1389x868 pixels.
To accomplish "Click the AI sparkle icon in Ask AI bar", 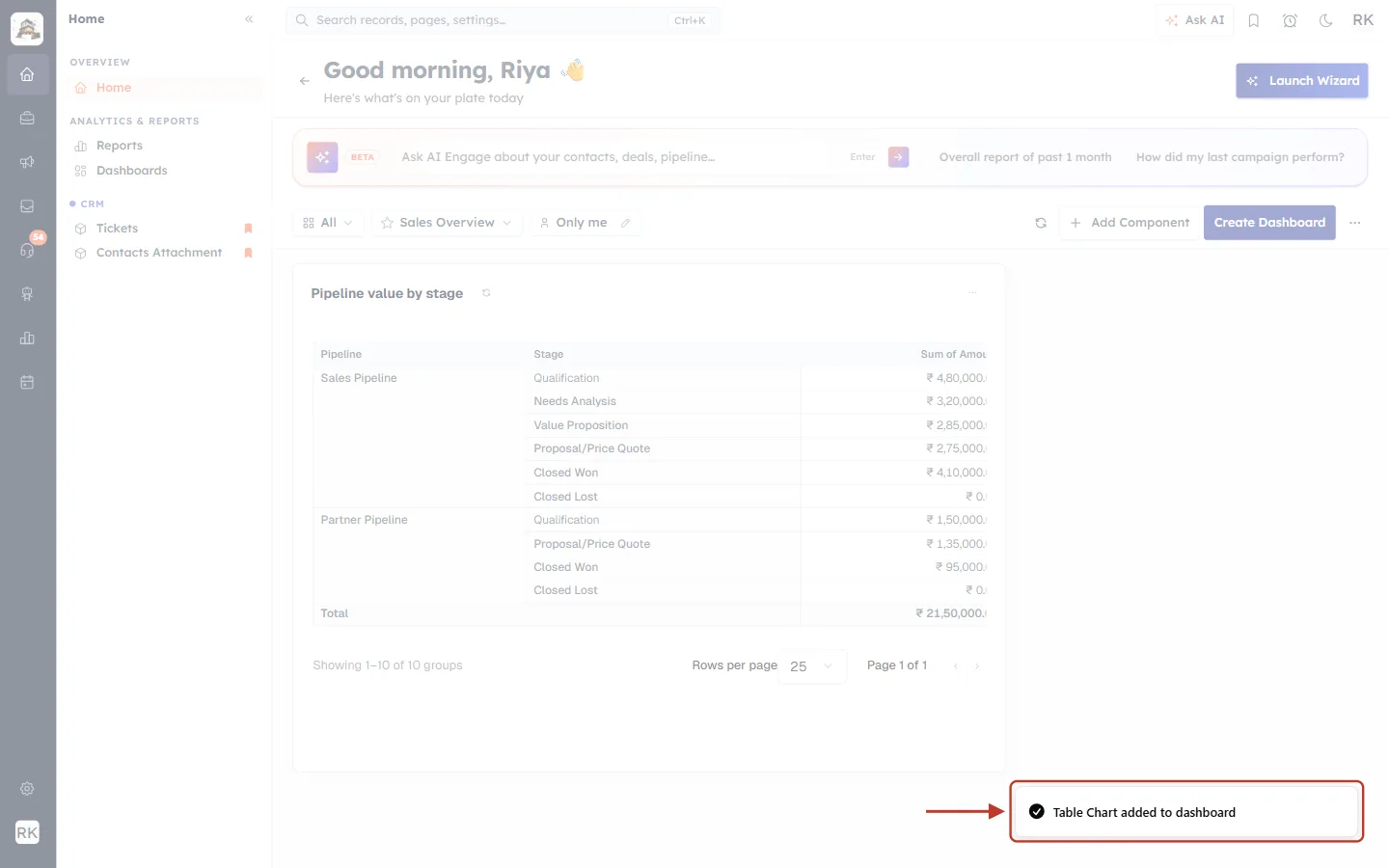I will point(322,157).
